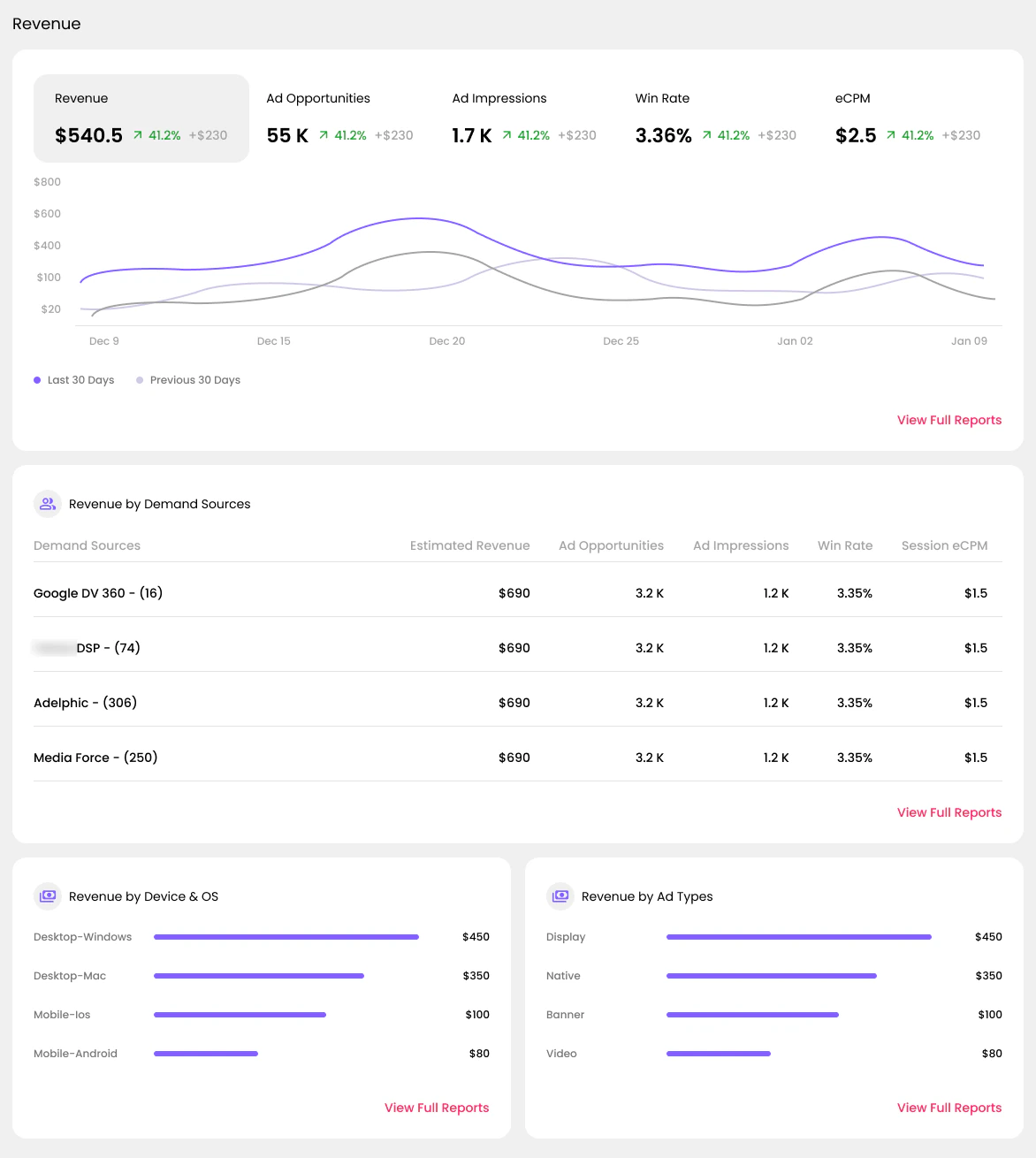Open View Full Reports under the revenue chart
Image resolution: width=1036 pixels, height=1158 pixels.
coord(949,420)
